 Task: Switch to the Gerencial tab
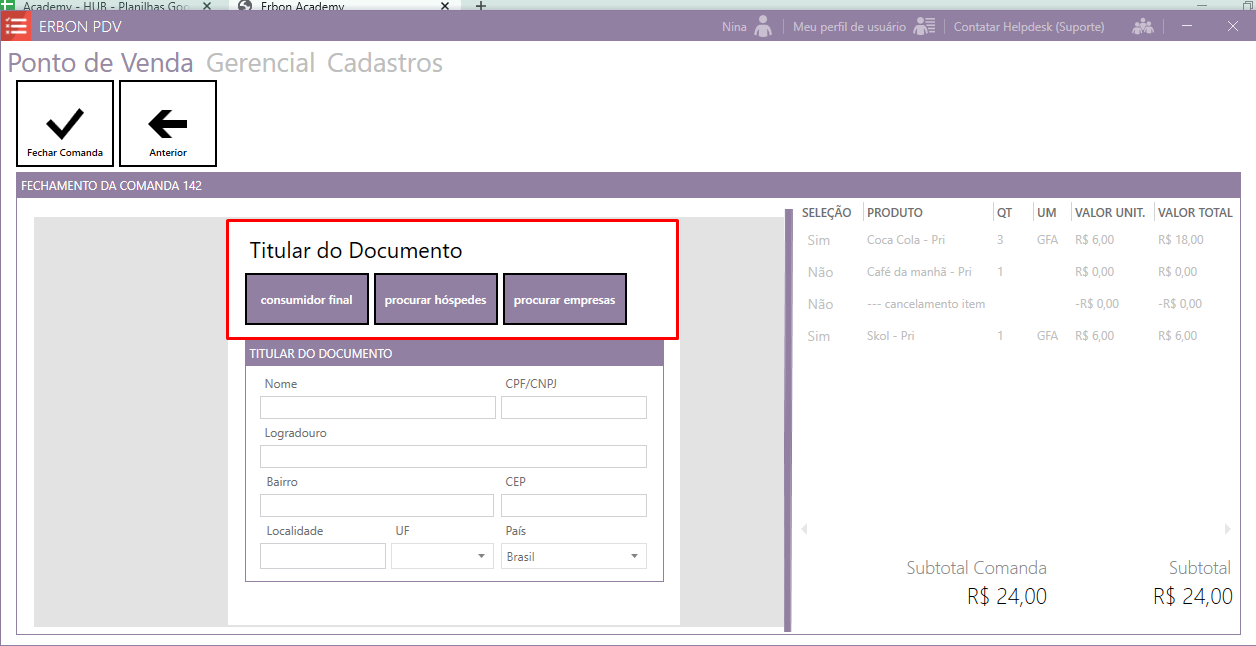point(260,63)
